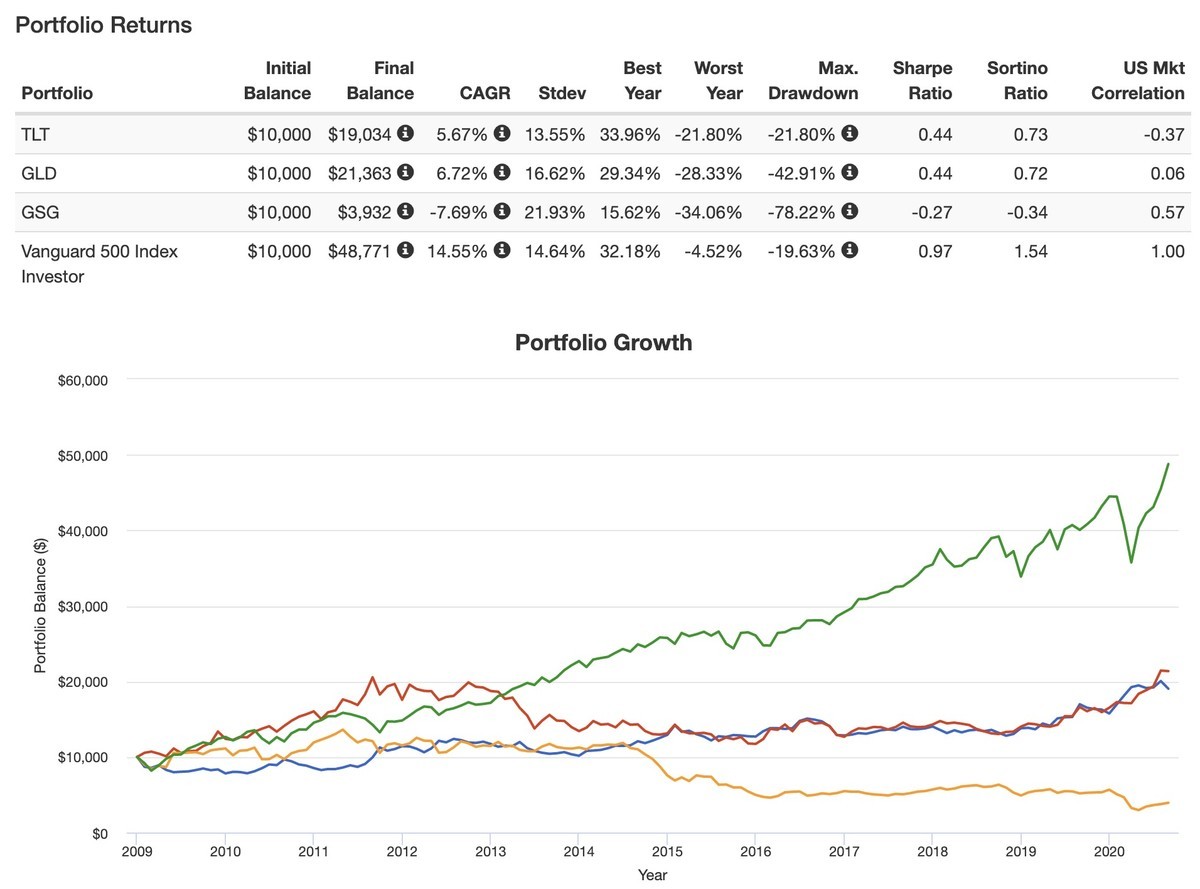Click info icon beside GSG drawdown -78.22%

(850, 211)
